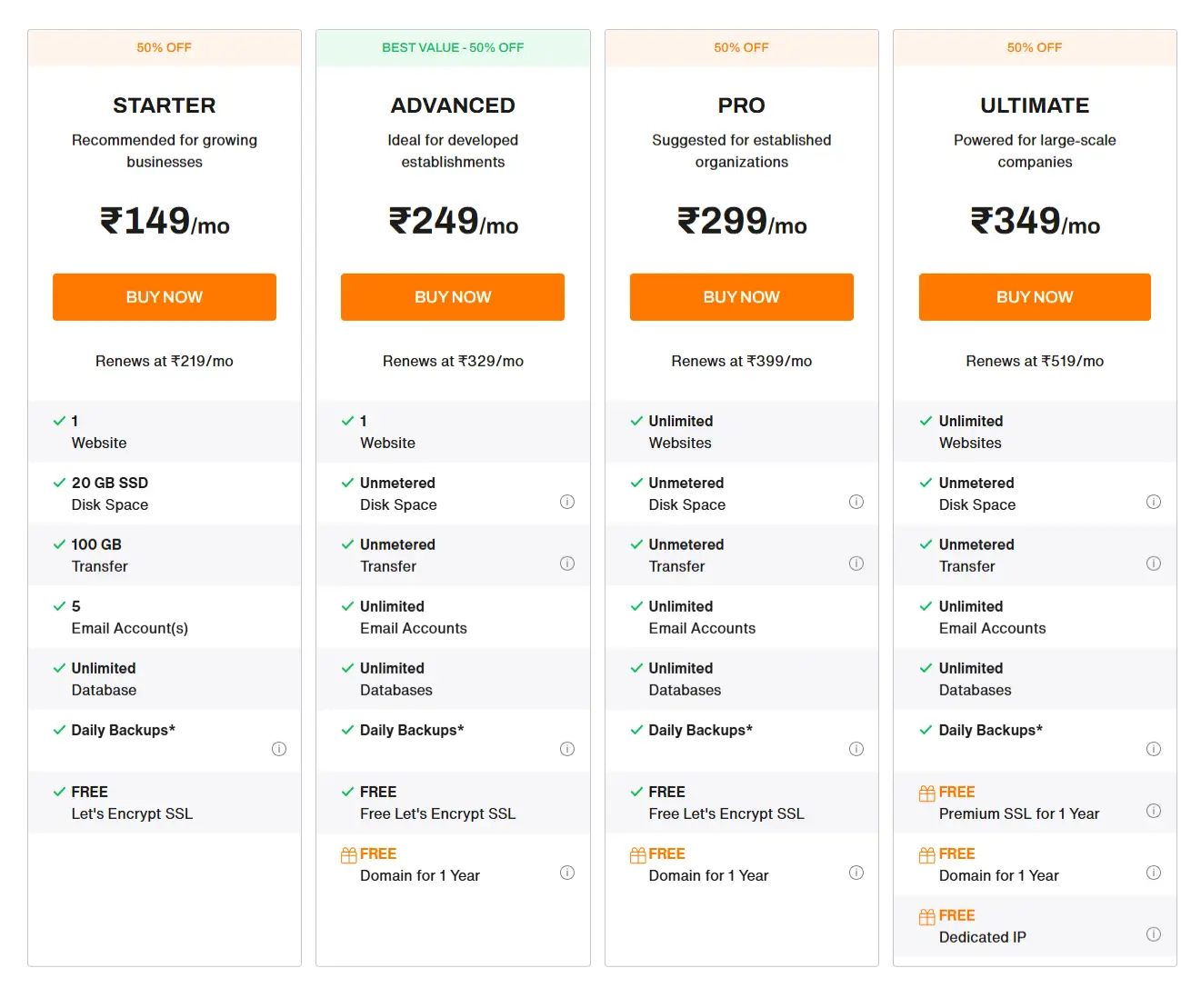This screenshot has width=1201, height=1008.
Task: Click the info icon beside Pro Unmetered Transfer
Action: point(856,564)
